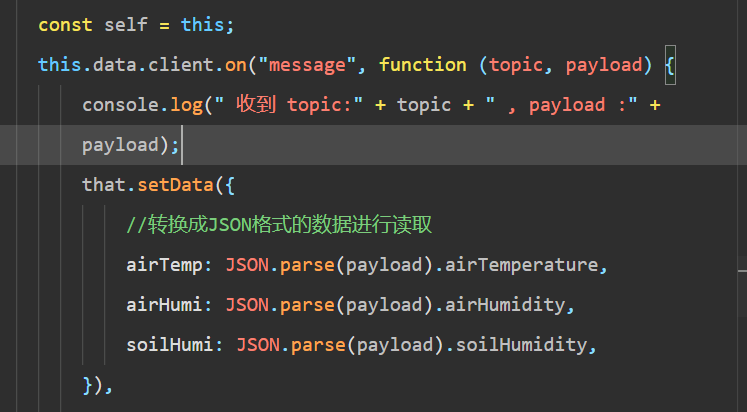Click the "message" string literal

coord(307,65)
